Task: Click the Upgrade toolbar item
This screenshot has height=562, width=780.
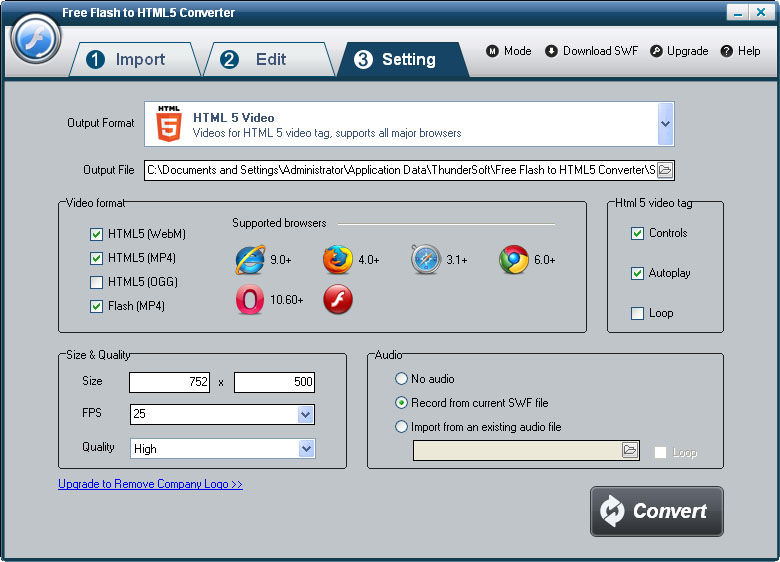Action: point(679,51)
